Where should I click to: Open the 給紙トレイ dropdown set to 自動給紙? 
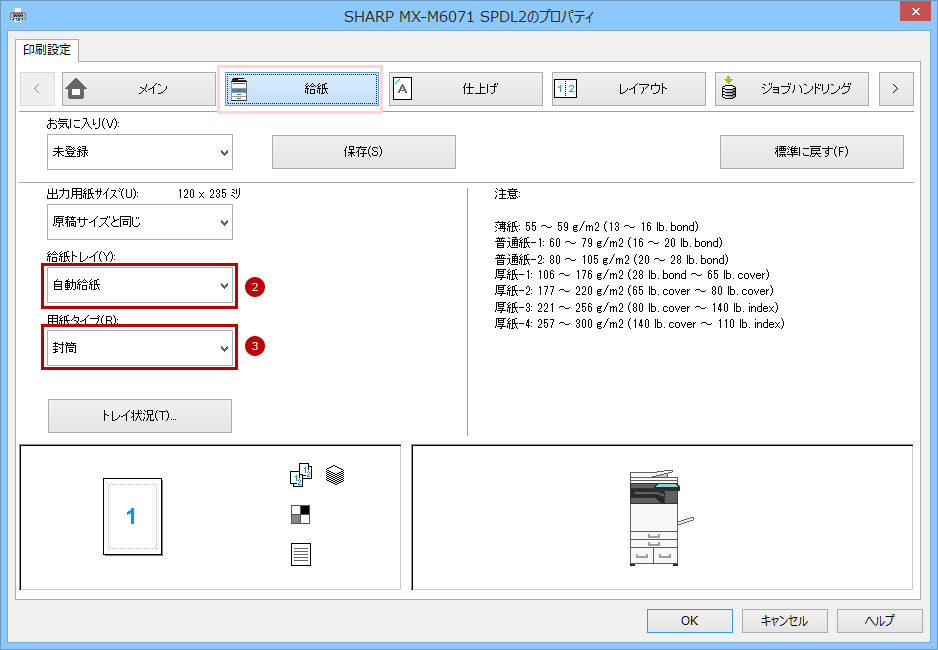140,285
